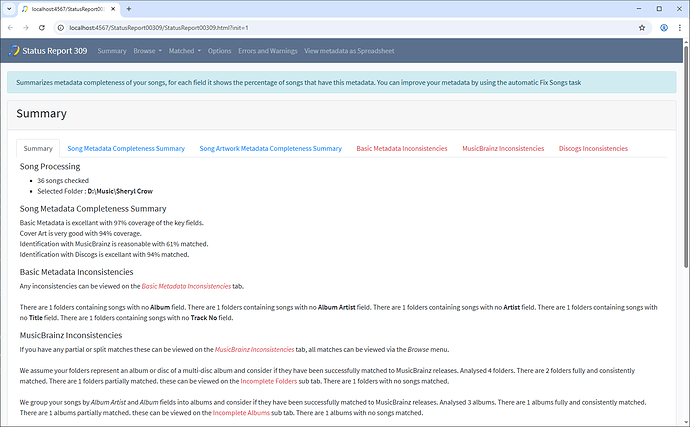Click the Status Report 309 logo icon

click(x=14, y=50)
